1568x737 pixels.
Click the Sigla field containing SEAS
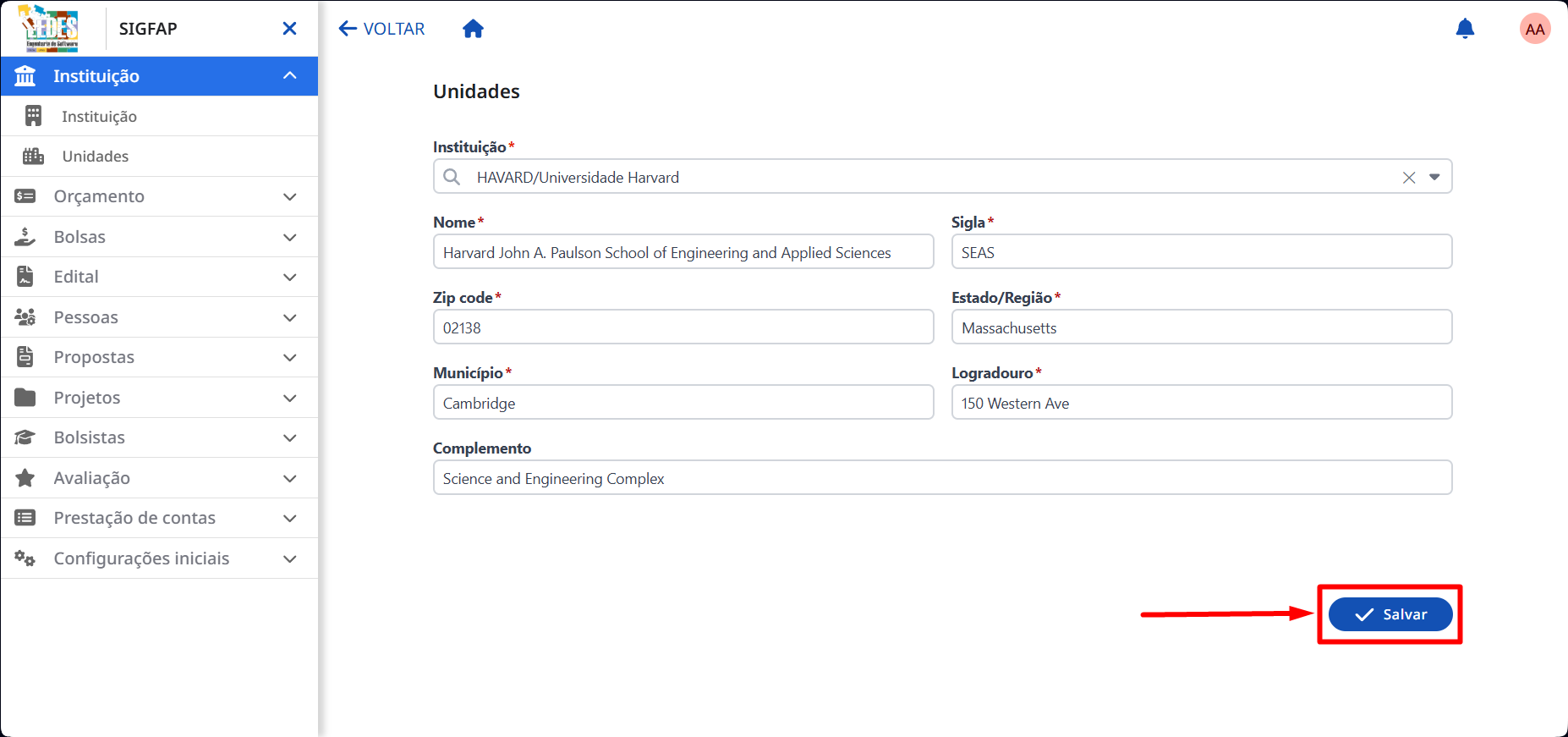click(1202, 252)
